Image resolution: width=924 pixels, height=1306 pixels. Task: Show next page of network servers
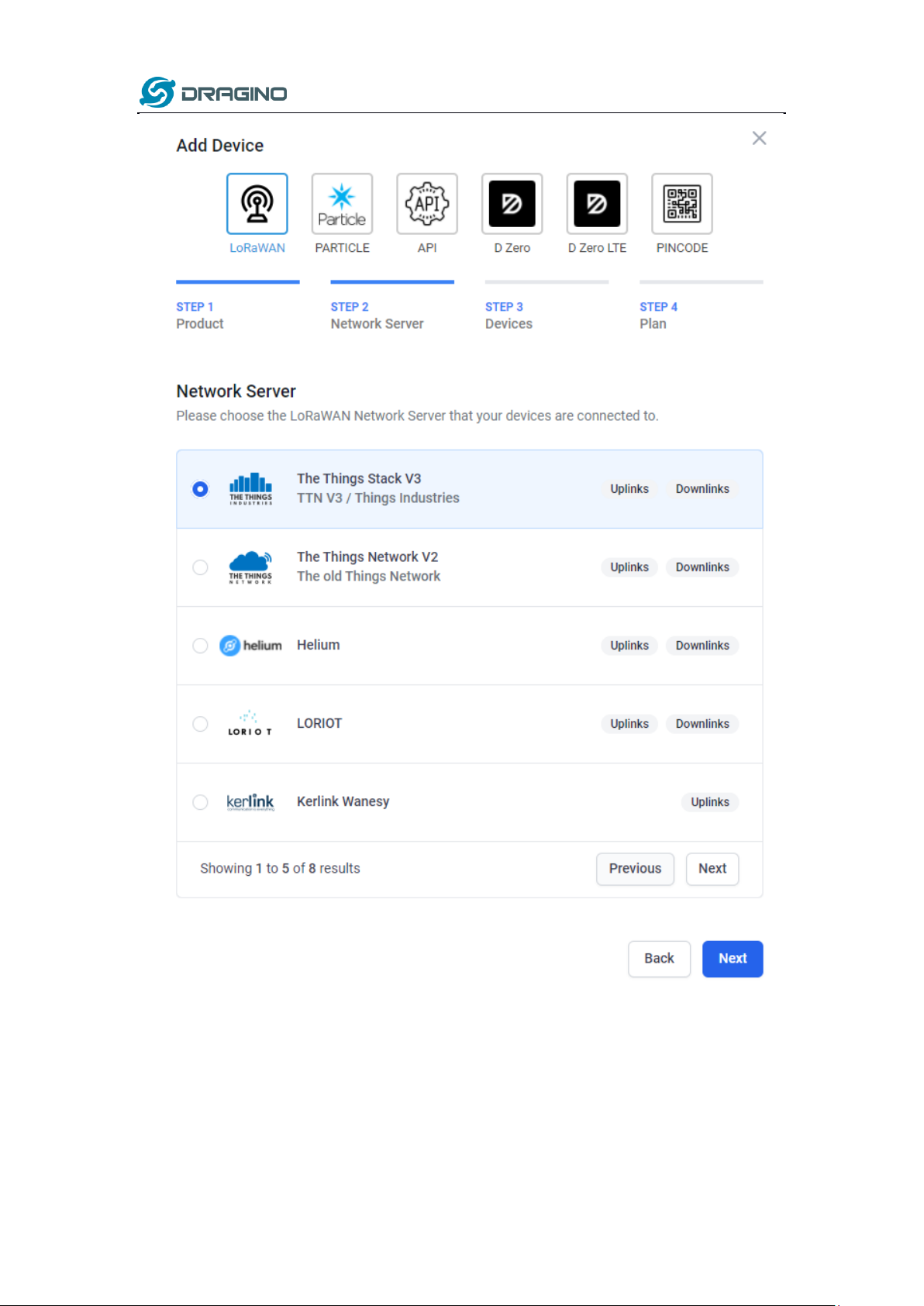(712, 869)
